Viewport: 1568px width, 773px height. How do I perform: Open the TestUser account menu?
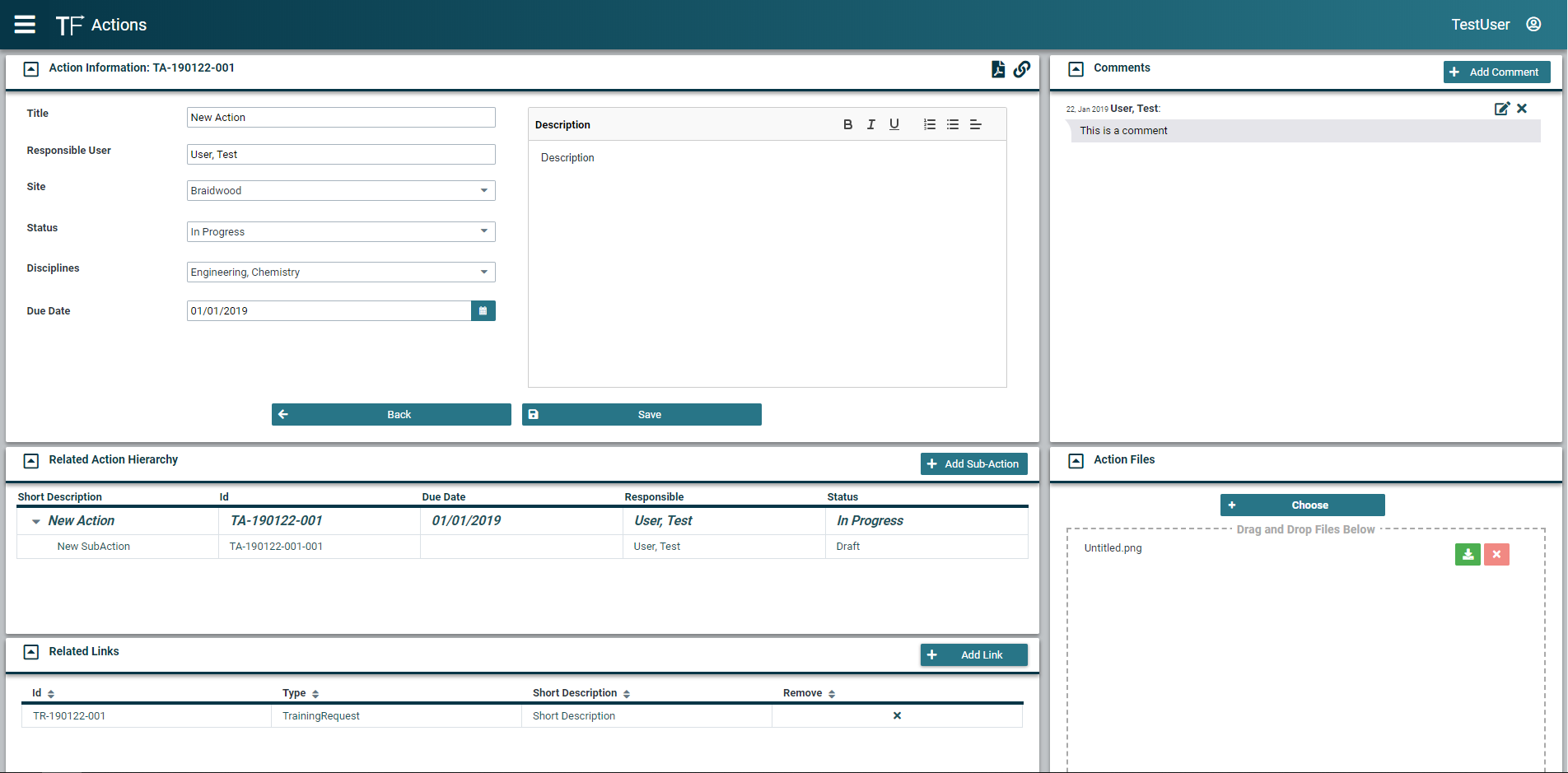tap(1533, 25)
